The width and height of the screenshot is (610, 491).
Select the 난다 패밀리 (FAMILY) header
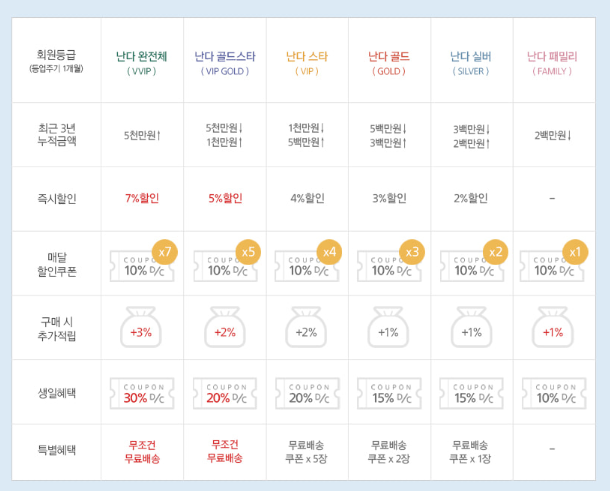pyautogui.click(x=552, y=63)
